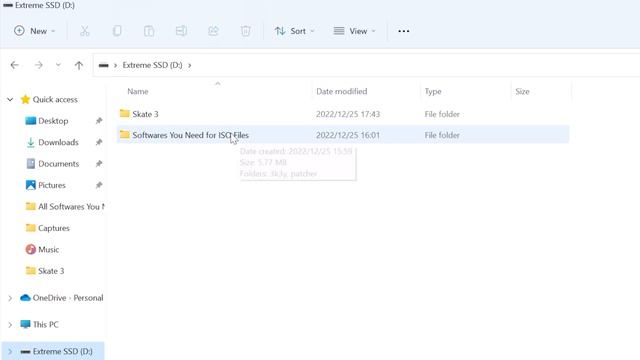640x360 pixels.
Task: Open Quick access in sidebar
Action: pos(55,99)
